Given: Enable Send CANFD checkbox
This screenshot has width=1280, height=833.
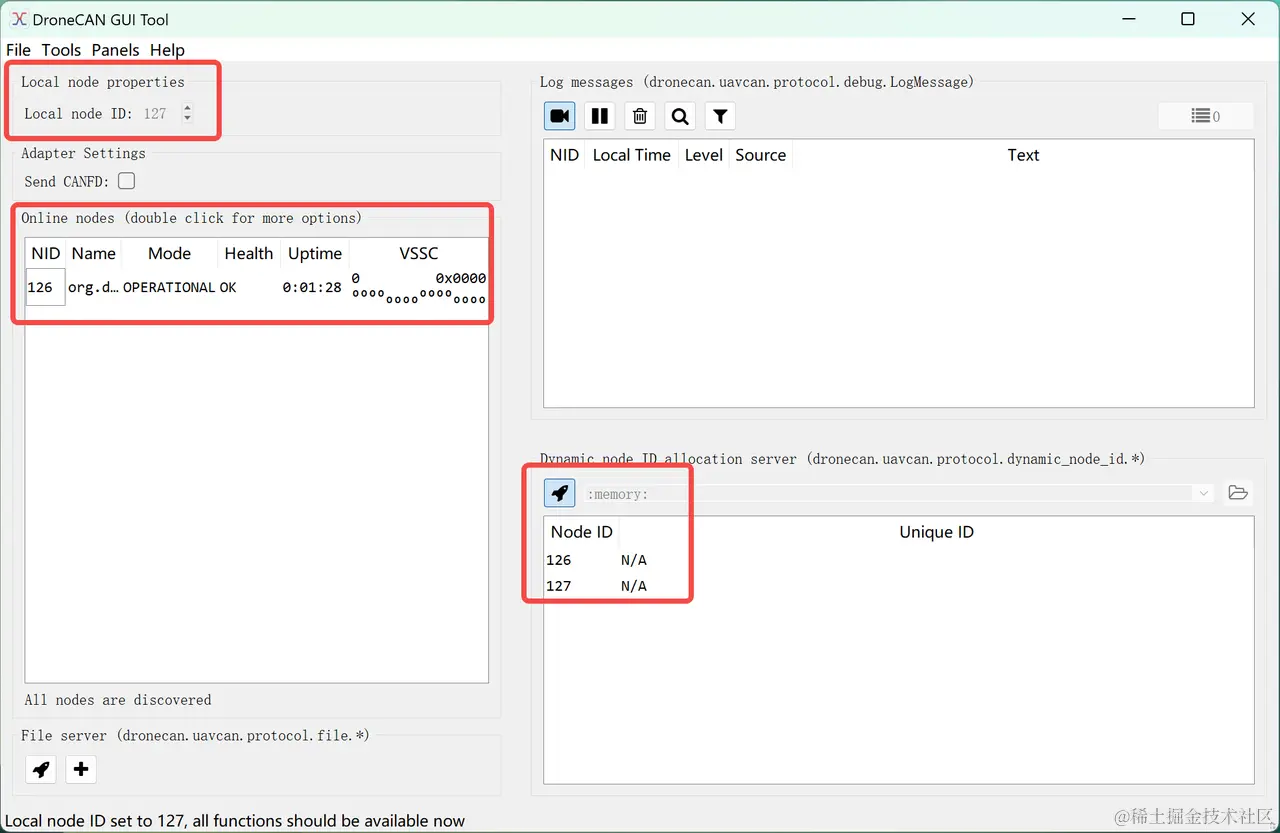Looking at the screenshot, I should 126,181.
